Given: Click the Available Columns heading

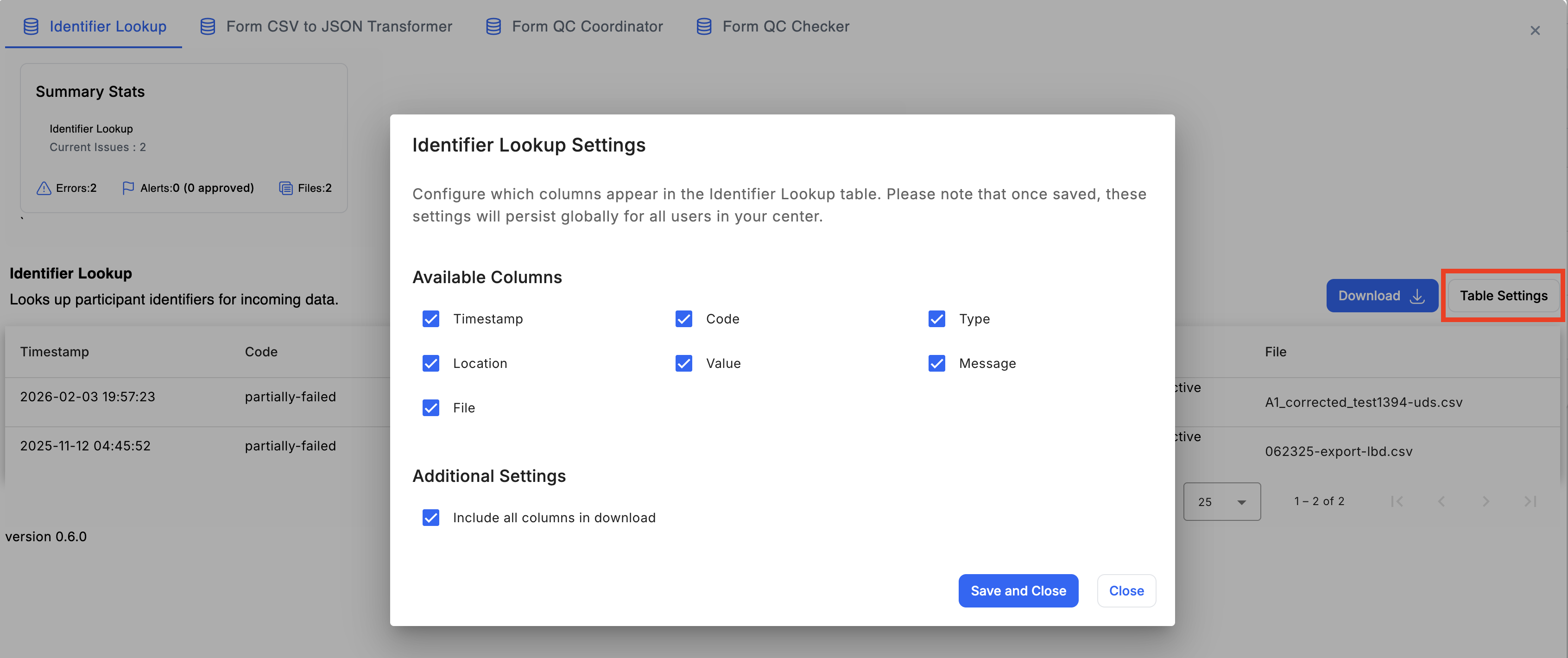Looking at the screenshot, I should coord(487,278).
